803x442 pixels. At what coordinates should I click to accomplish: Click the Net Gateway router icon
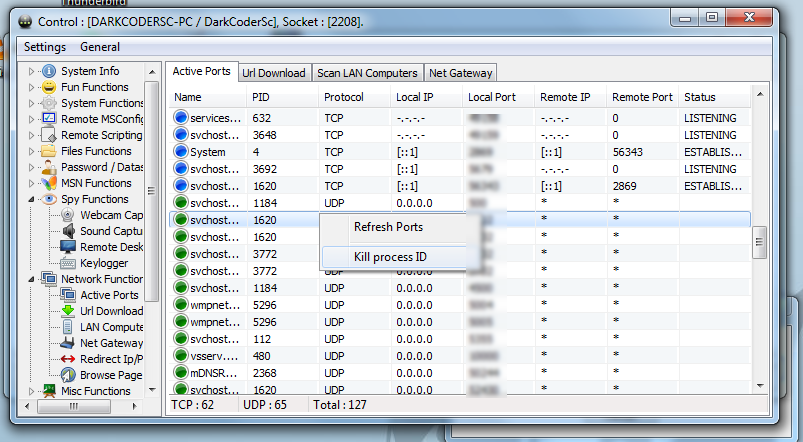point(68,343)
